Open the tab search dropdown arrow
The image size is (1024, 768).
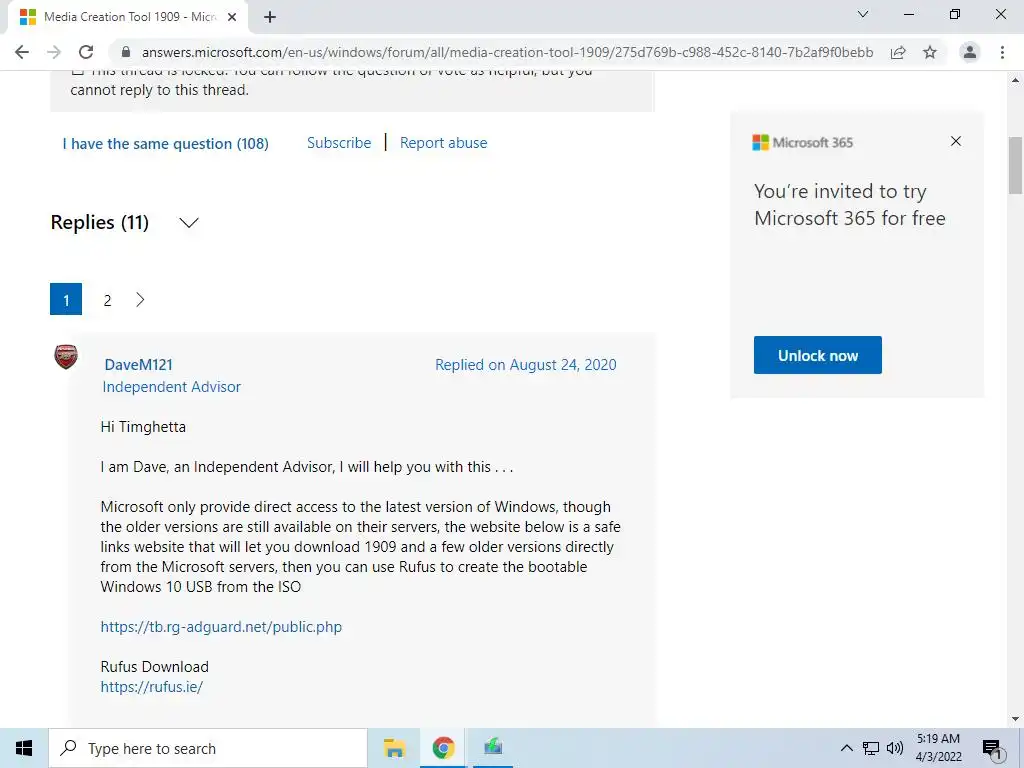pyautogui.click(x=863, y=14)
